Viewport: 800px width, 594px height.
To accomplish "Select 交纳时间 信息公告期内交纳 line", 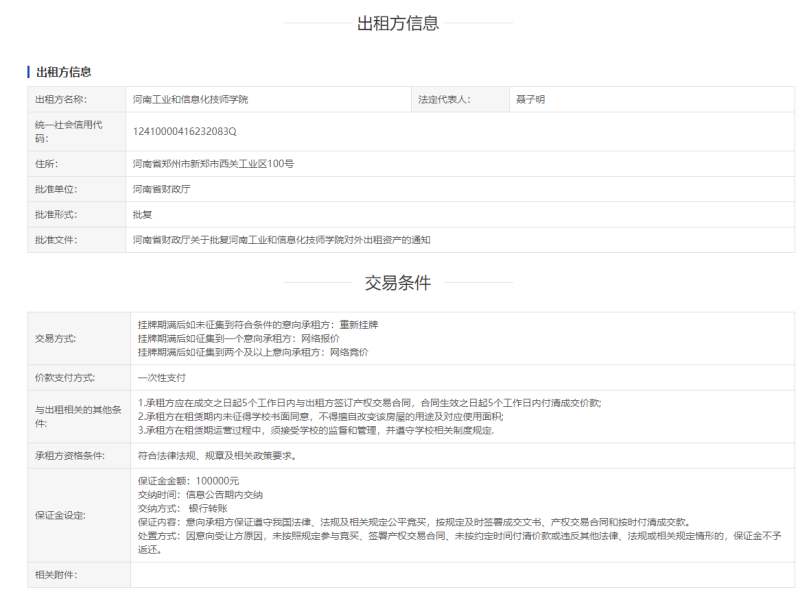I will coord(201,494).
